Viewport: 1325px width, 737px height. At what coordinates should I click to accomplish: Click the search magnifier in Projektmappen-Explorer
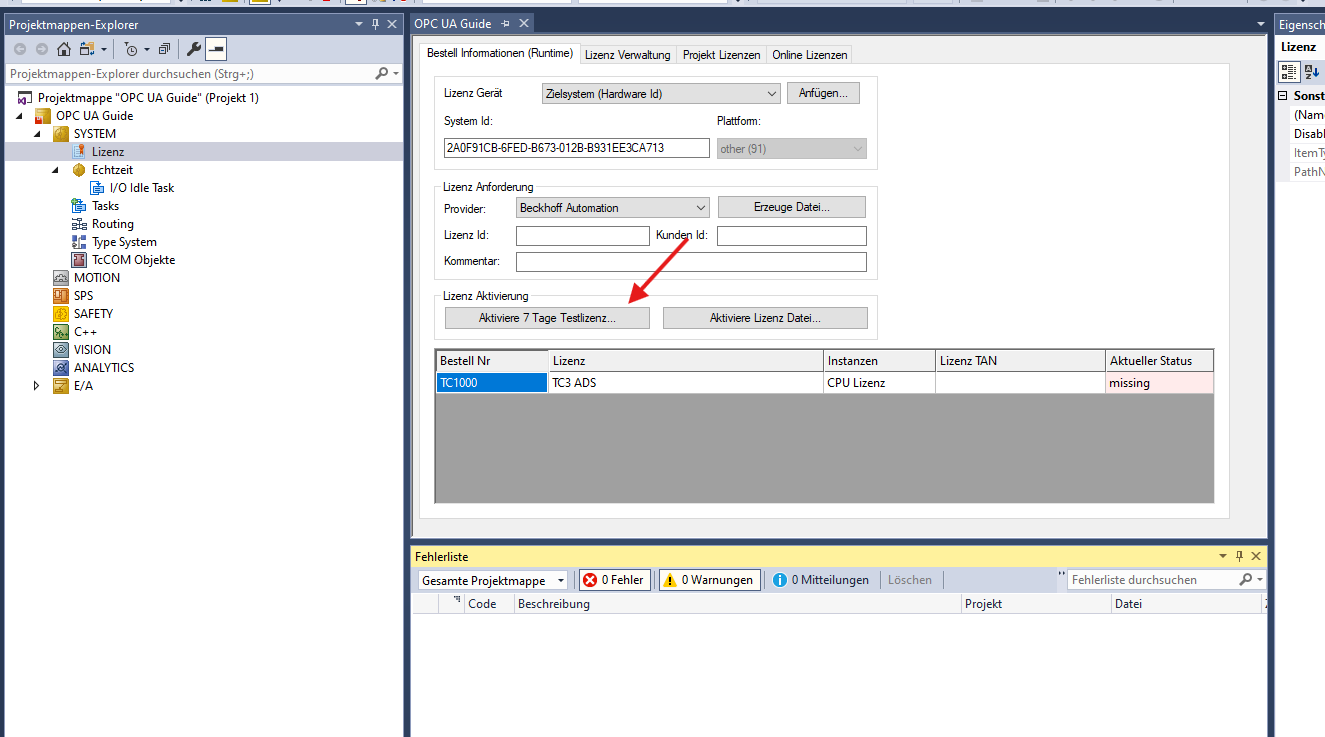382,74
